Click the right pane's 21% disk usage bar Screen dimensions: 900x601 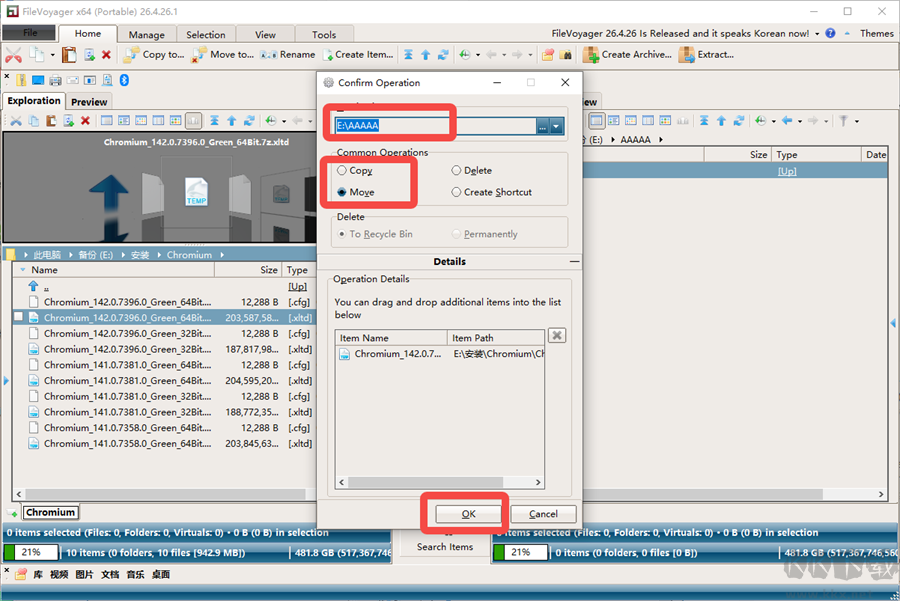pos(520,552)
